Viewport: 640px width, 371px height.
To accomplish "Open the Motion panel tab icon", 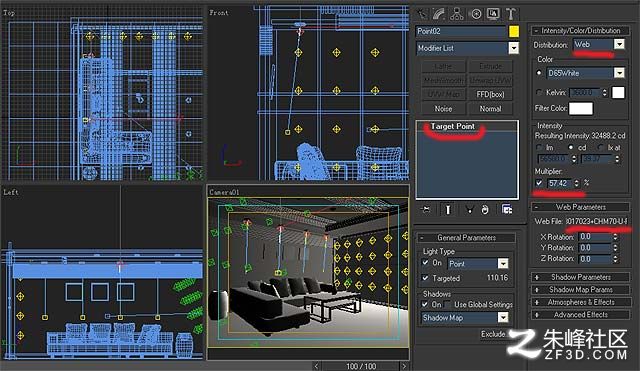I will click(476, 14).
